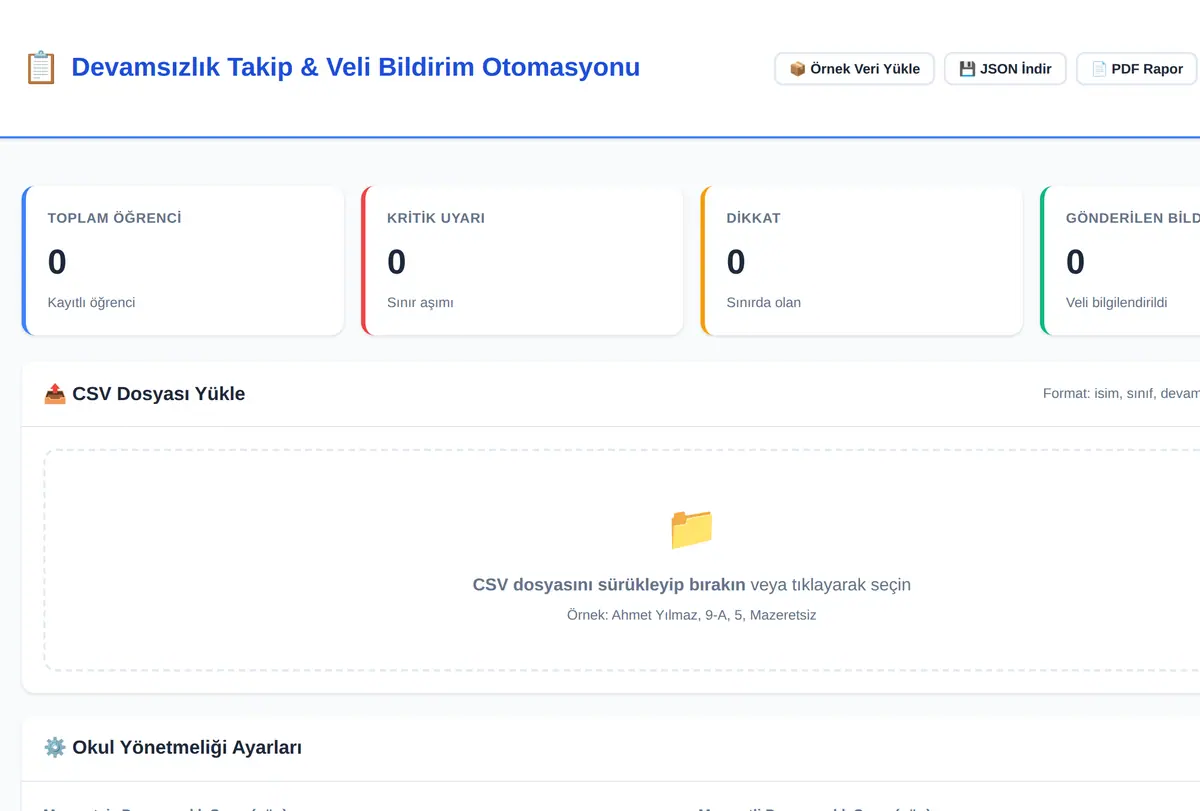Screen dimensions: 1200x811
Task: Click the gear icon beside Okul Yönetmeliği Ayarları
Action: (55, 747)
